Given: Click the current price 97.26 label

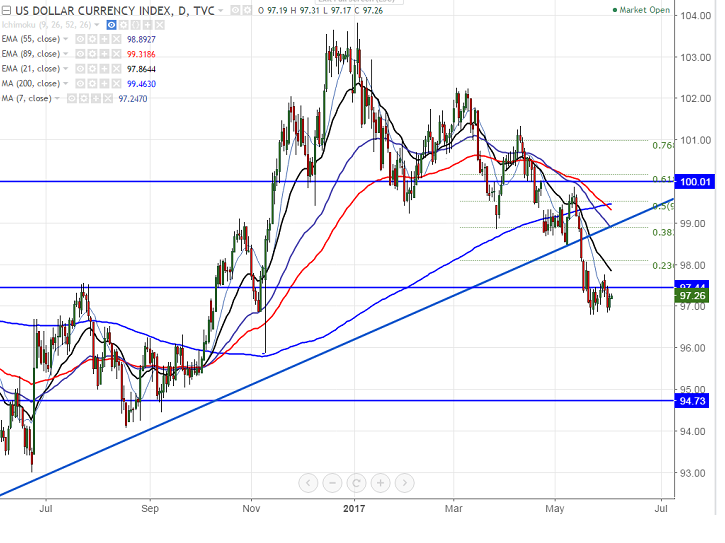Looking at the screenshot, I should (x=692, y=296).
